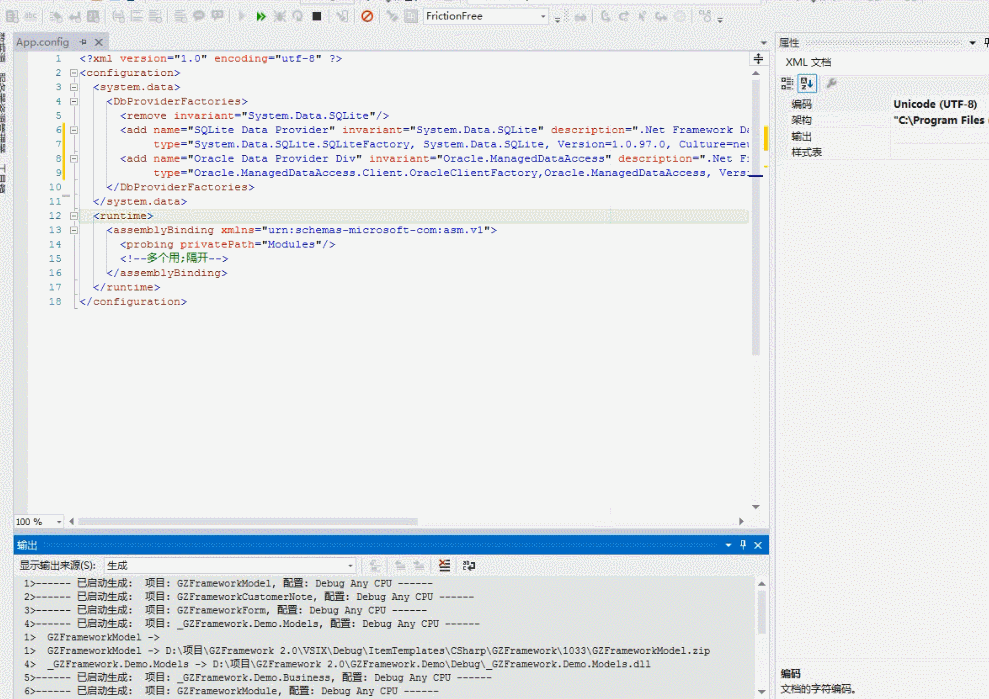
Task: Click the remove invariant line text
Action: point(254,116)
